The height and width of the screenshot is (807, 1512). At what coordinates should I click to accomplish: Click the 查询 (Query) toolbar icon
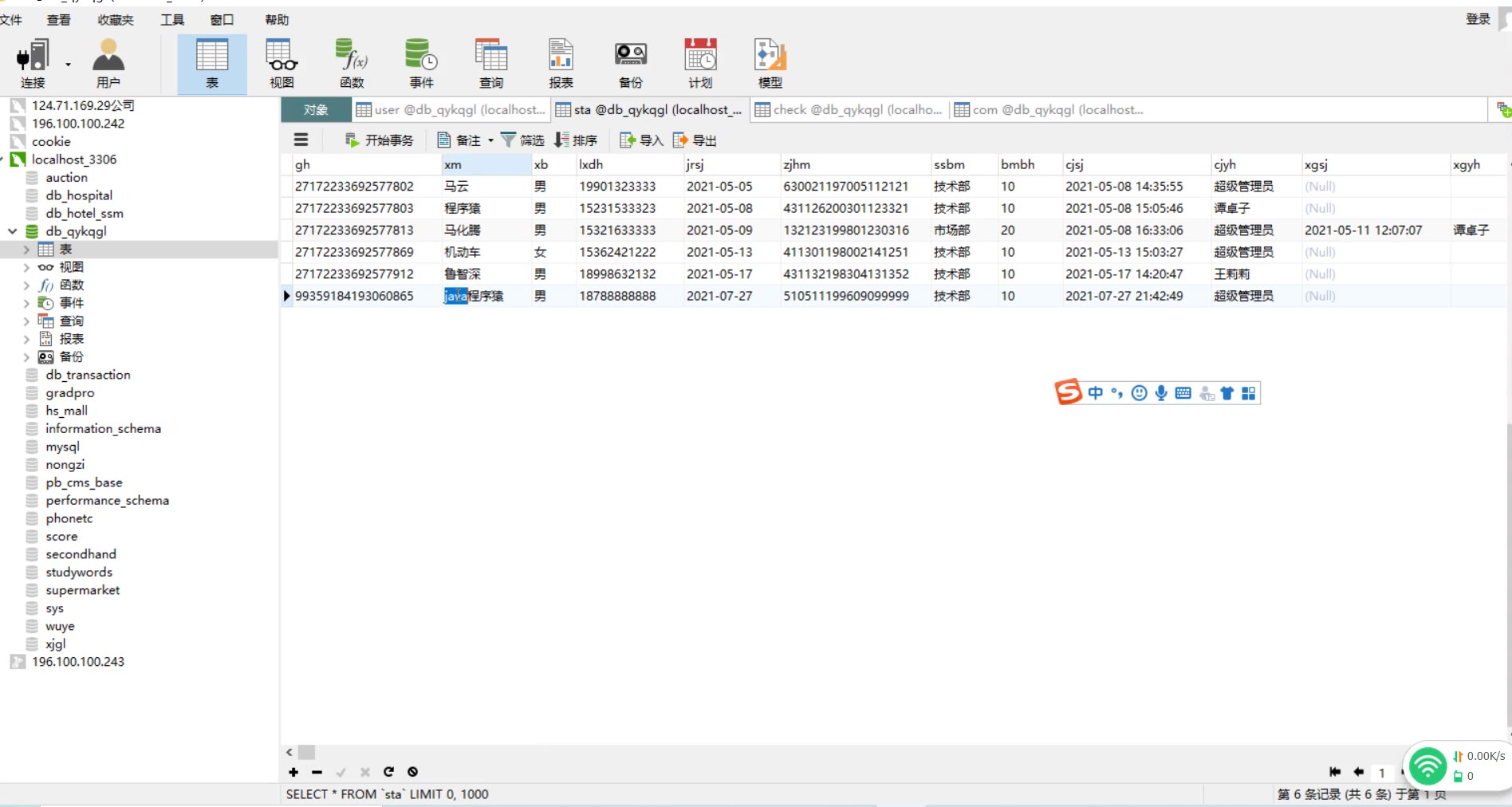point(491,64)
